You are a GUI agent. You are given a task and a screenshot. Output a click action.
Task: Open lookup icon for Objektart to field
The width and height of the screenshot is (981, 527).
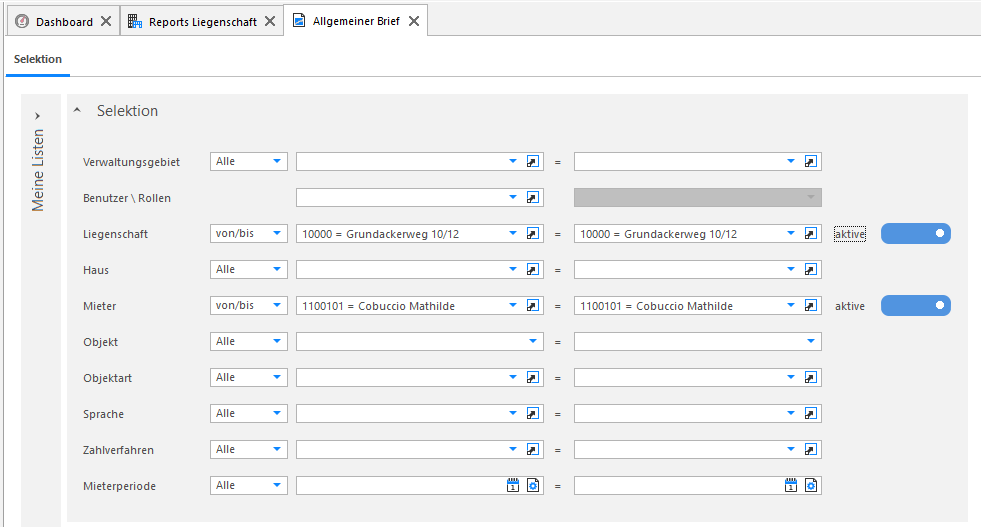(810, 377)
